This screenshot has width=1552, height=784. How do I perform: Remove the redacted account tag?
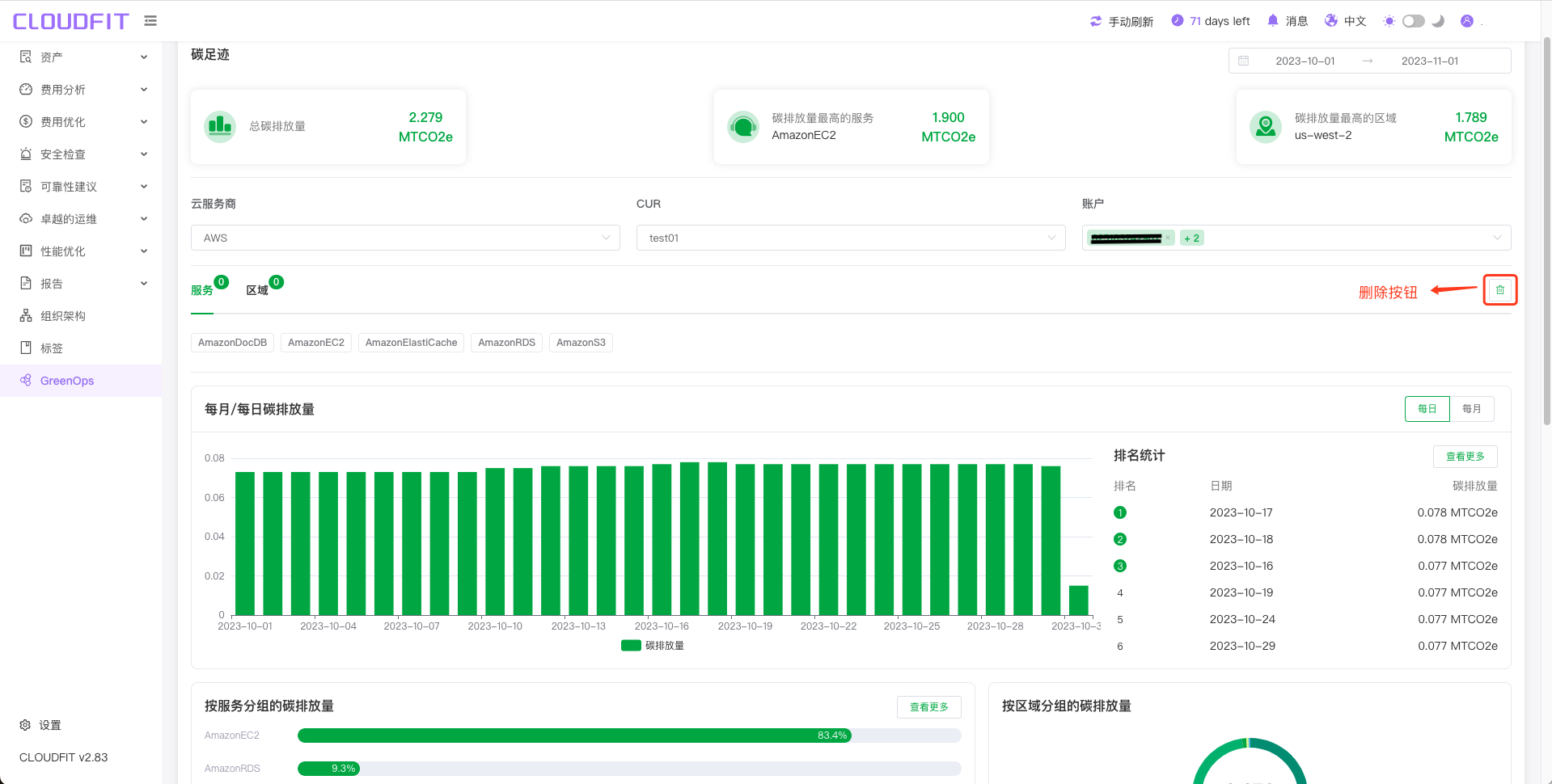coord(1168,238)
